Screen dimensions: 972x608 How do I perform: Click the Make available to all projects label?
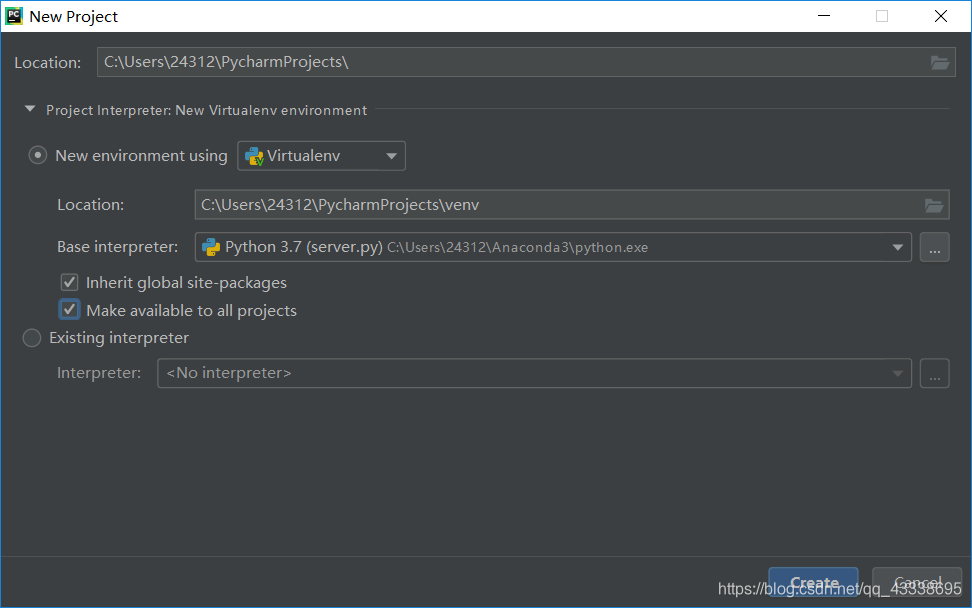coord(192,311)
